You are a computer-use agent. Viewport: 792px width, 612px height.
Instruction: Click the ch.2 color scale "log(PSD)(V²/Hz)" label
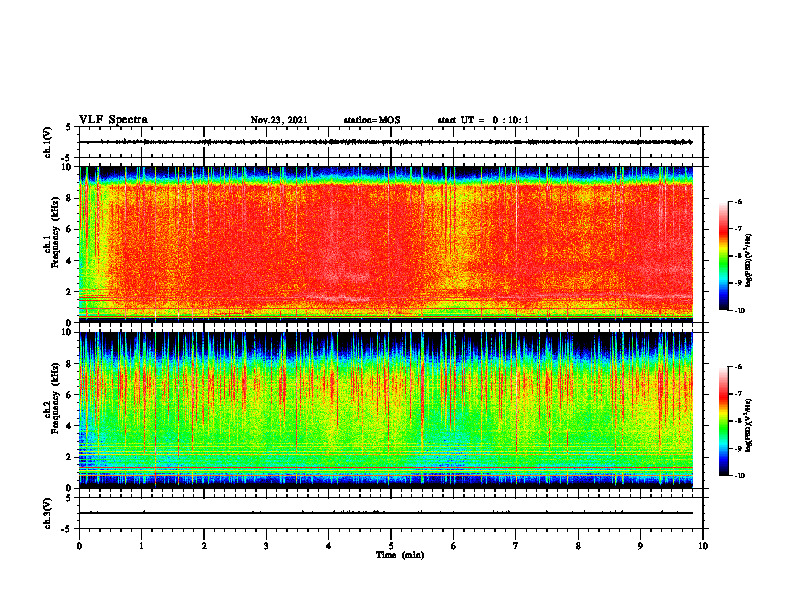point(749,425)
